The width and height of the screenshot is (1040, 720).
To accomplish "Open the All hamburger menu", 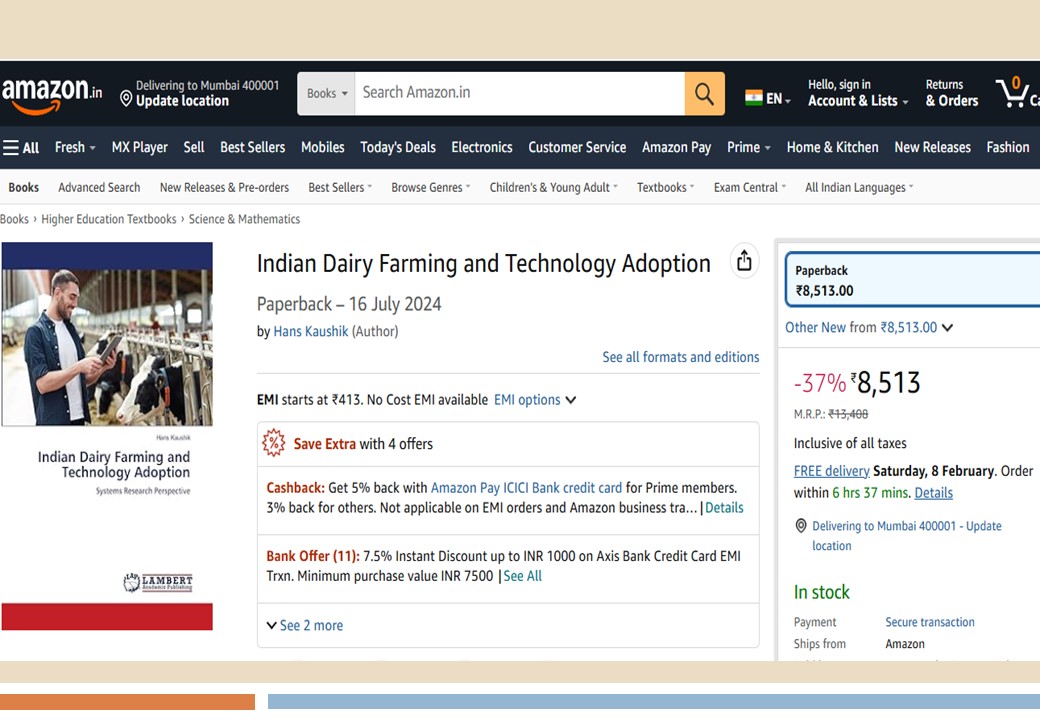I will (x=21, y=147).
